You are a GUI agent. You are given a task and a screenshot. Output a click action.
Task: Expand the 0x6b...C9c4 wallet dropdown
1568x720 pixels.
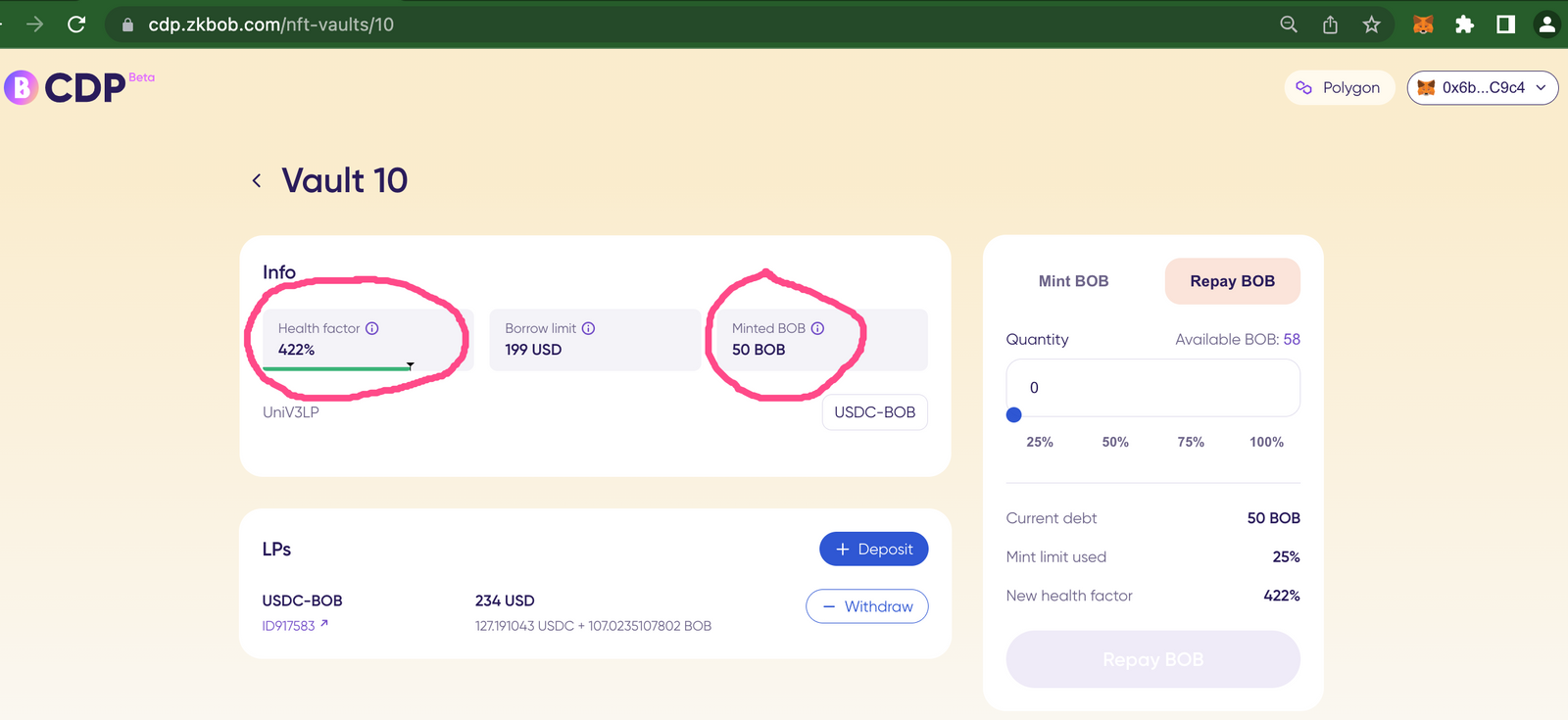(1483, 87)
